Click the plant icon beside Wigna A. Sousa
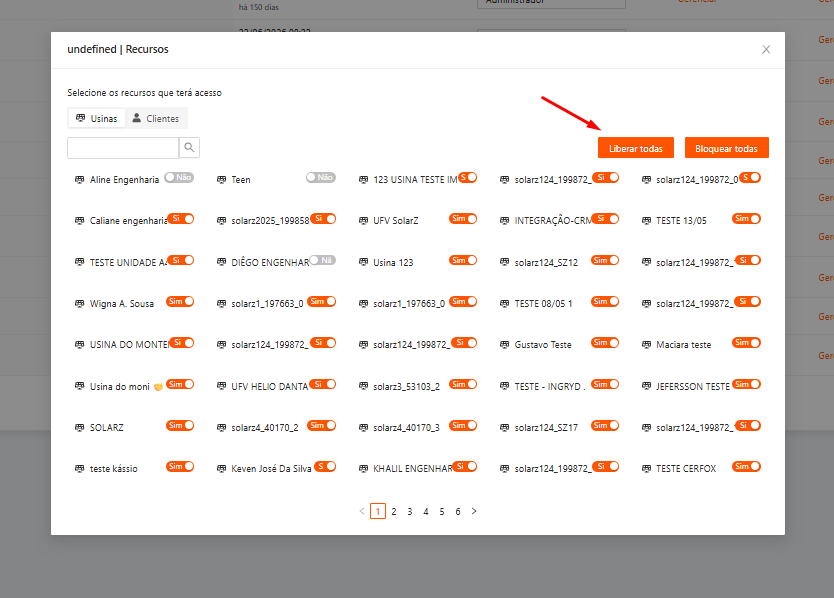 point(80,304)
